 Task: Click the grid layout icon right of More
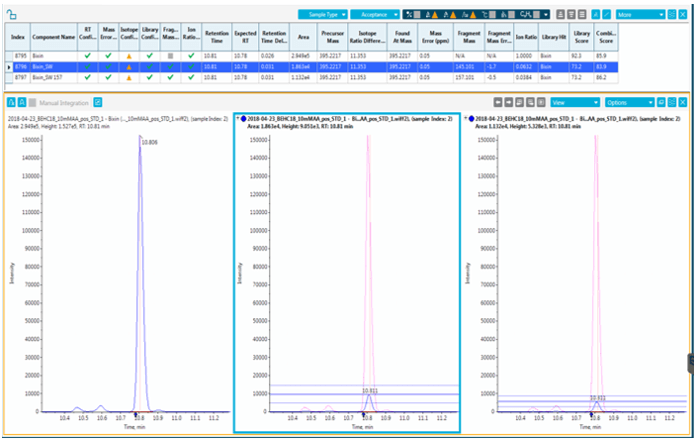[x=672, y=15]
